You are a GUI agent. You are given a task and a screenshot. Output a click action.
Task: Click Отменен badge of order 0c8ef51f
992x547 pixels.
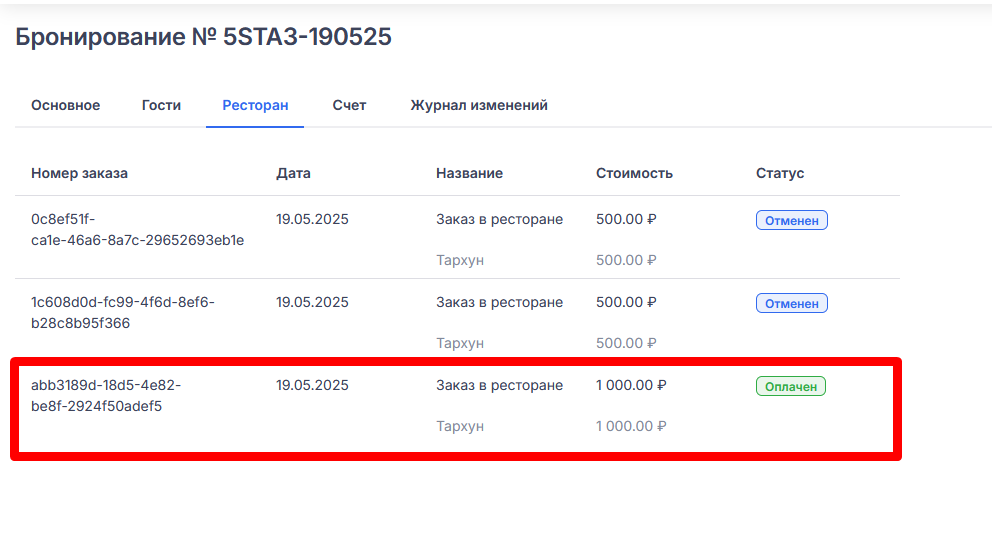pos(791,220)
